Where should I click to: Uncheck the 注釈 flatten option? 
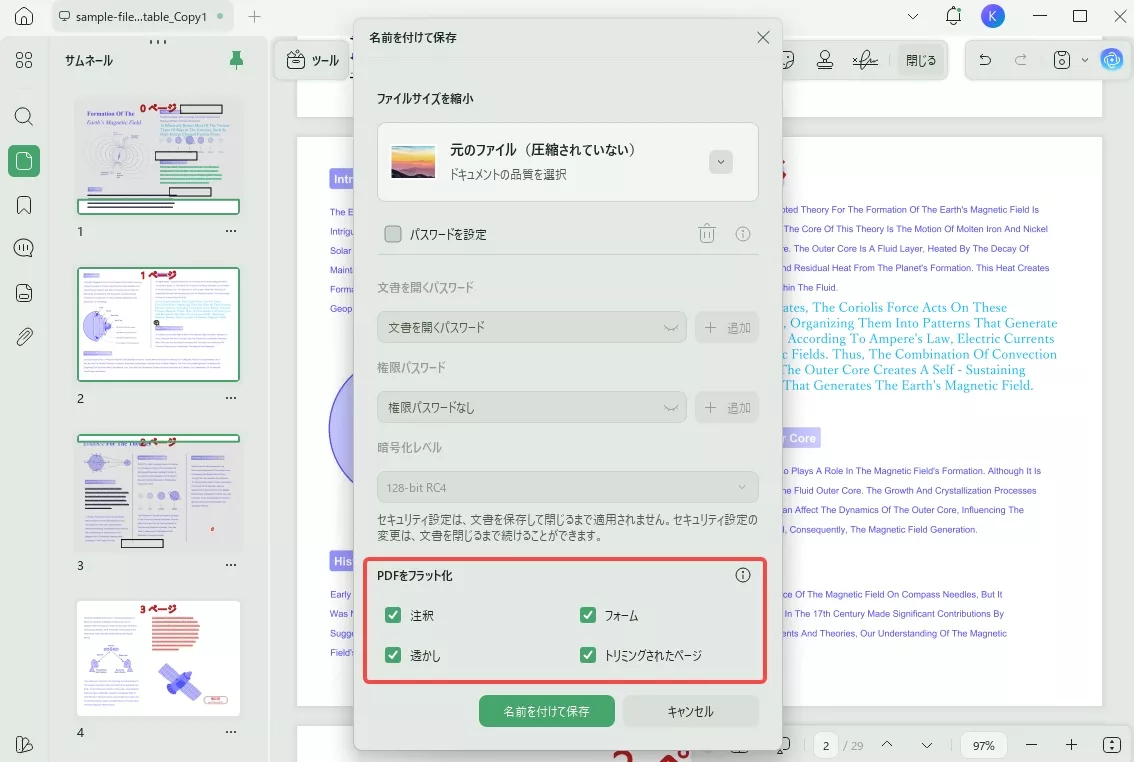pos(393,615)
